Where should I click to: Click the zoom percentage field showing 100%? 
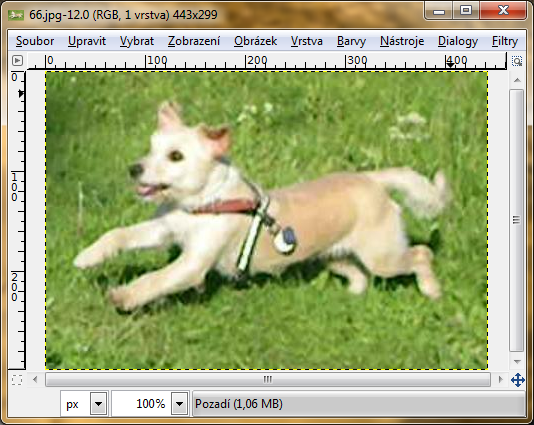pyautogui.click(x=142, y=404)
